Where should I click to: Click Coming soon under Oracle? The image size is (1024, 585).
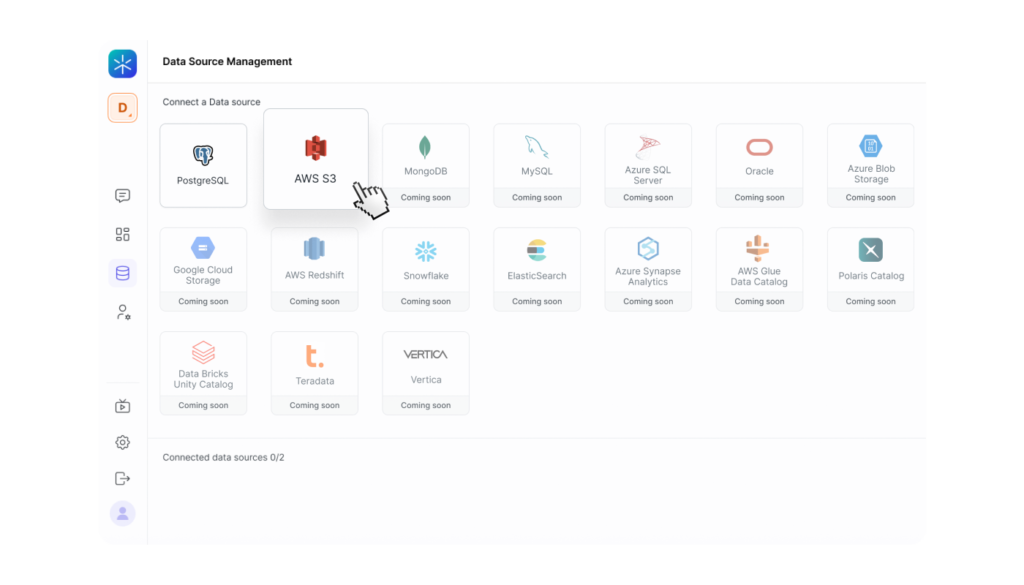(x=760, y=197)
